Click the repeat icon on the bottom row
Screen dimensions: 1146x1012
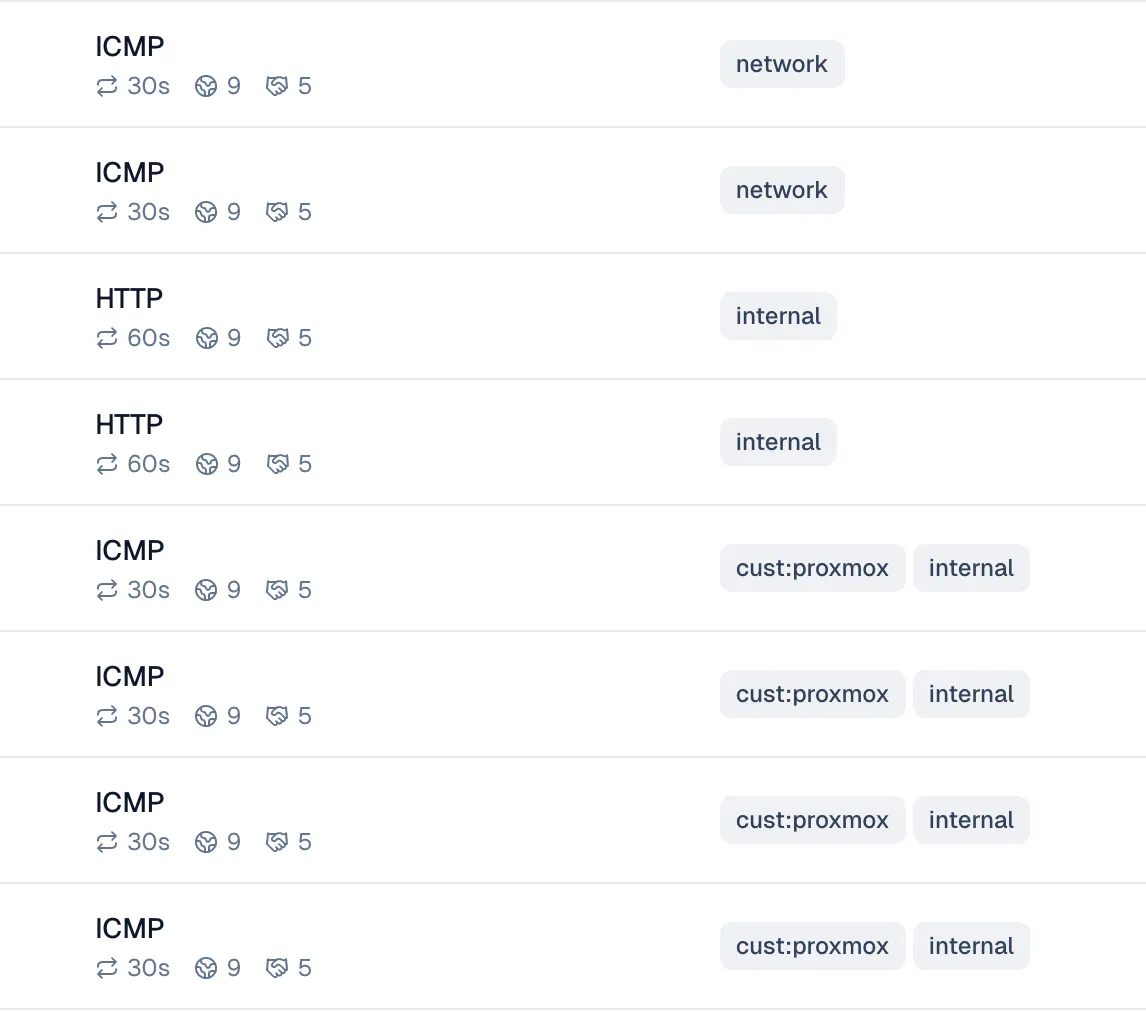coord(107,968)
